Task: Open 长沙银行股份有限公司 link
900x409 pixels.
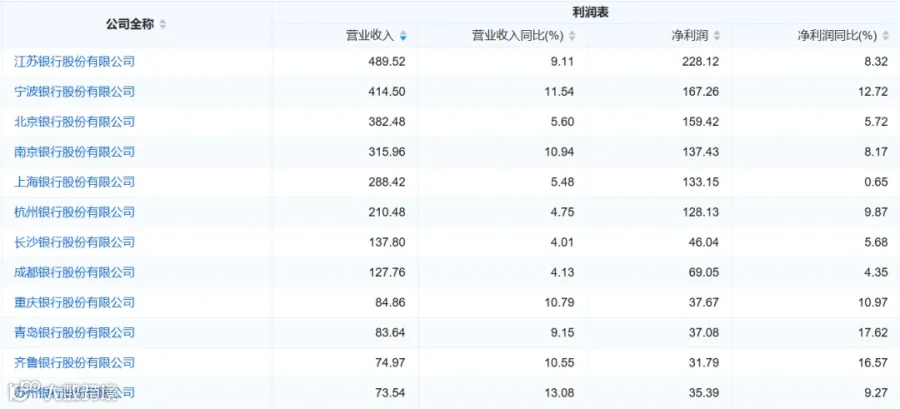Action: pos(75,242)
